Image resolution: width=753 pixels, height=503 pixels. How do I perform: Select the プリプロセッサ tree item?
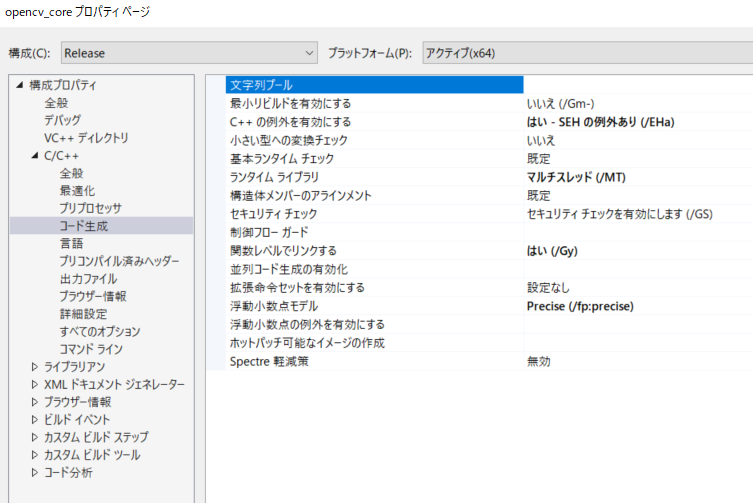[91, 208]
